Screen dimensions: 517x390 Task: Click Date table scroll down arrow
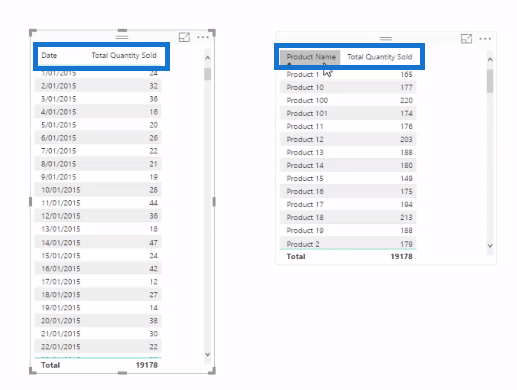pyautogui.click(x=207, y=354)
